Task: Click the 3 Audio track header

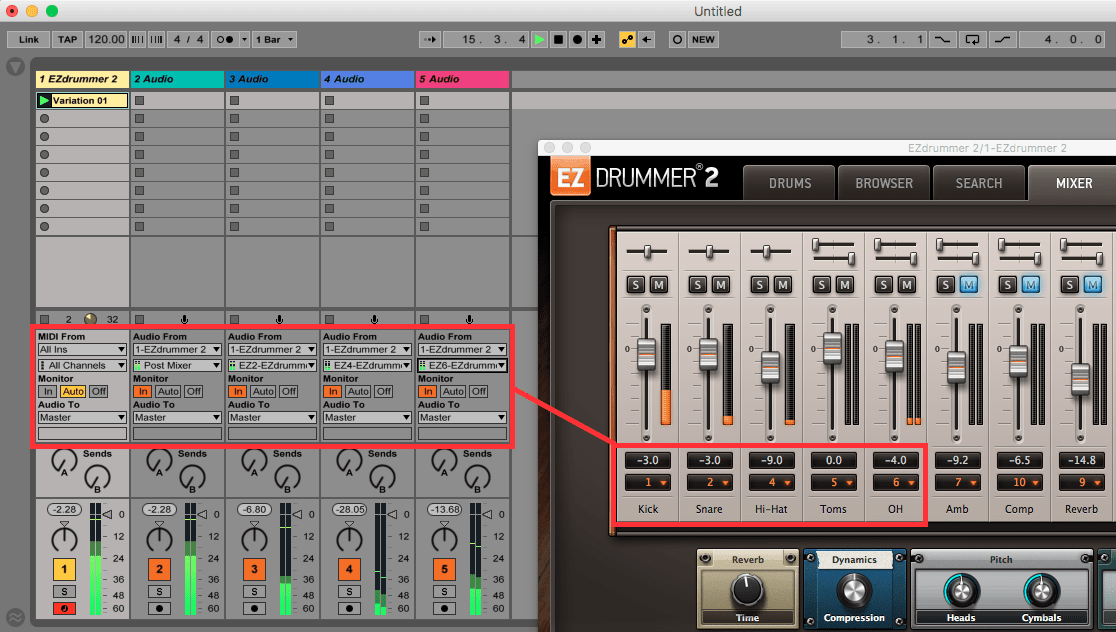Action: (x=272, y=79)
